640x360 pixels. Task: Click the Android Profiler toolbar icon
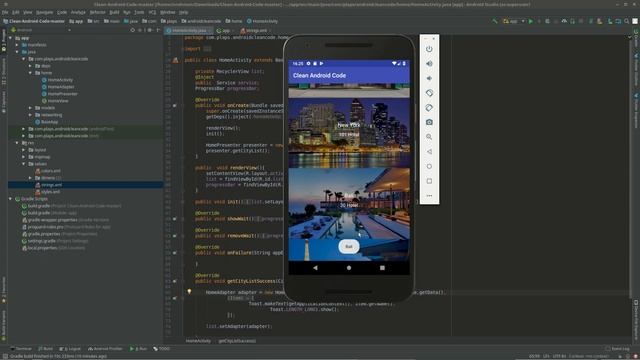click(564, 21)
